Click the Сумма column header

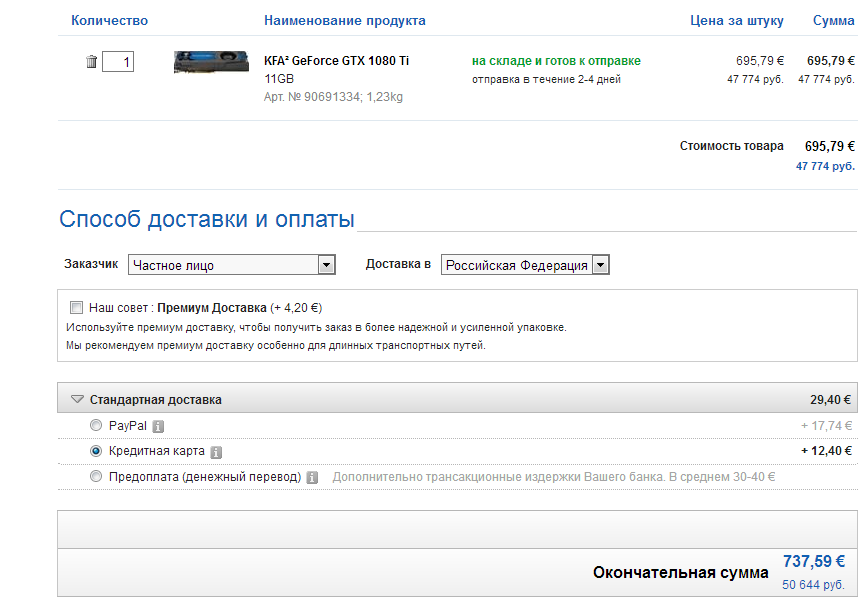(834, 20)
